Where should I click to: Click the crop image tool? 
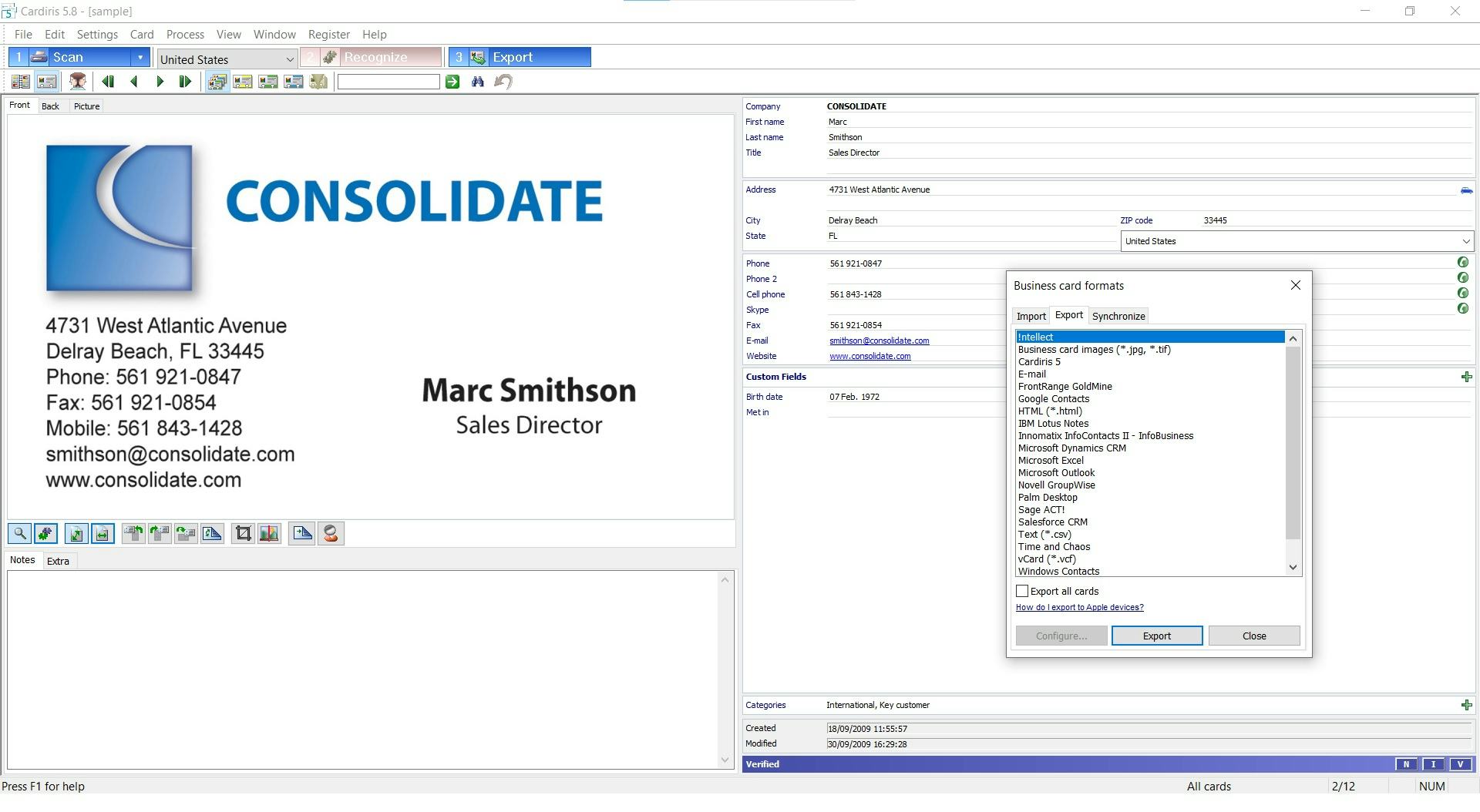click(x=243, y=534)
